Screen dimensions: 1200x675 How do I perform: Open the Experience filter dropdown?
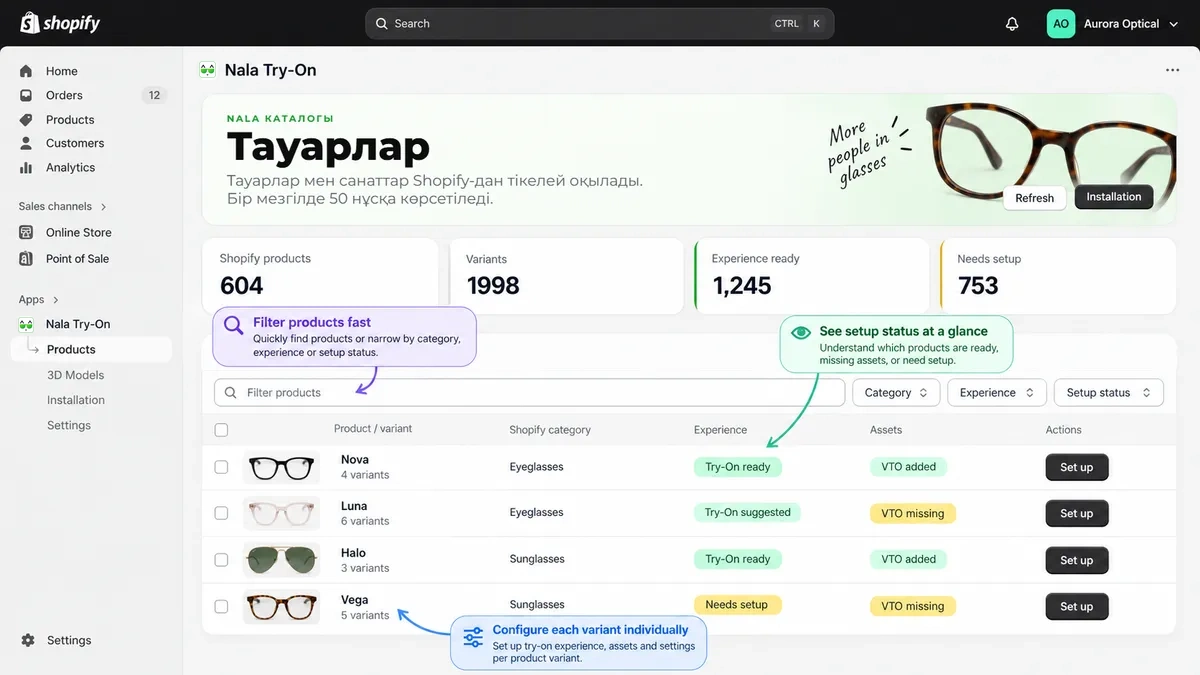coord(997,393)
